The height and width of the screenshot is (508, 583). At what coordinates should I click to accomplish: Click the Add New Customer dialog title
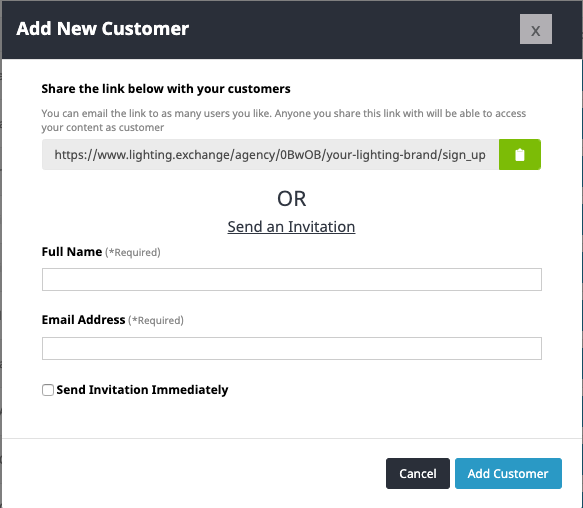[x=103, y=29]
